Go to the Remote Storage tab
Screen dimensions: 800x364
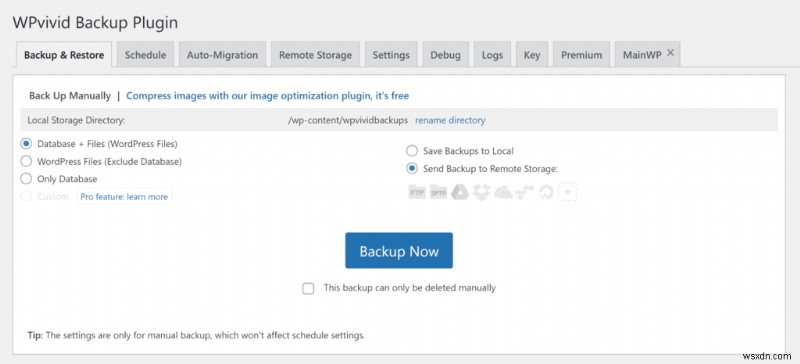tap(315, 55)
